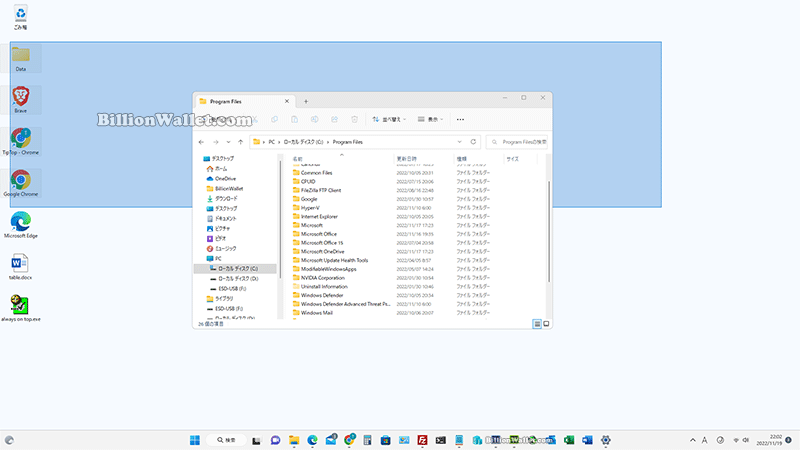The image size is (800, 450).
Task: Open Settings gear in the taskbar
Action: tap(606, 440)
